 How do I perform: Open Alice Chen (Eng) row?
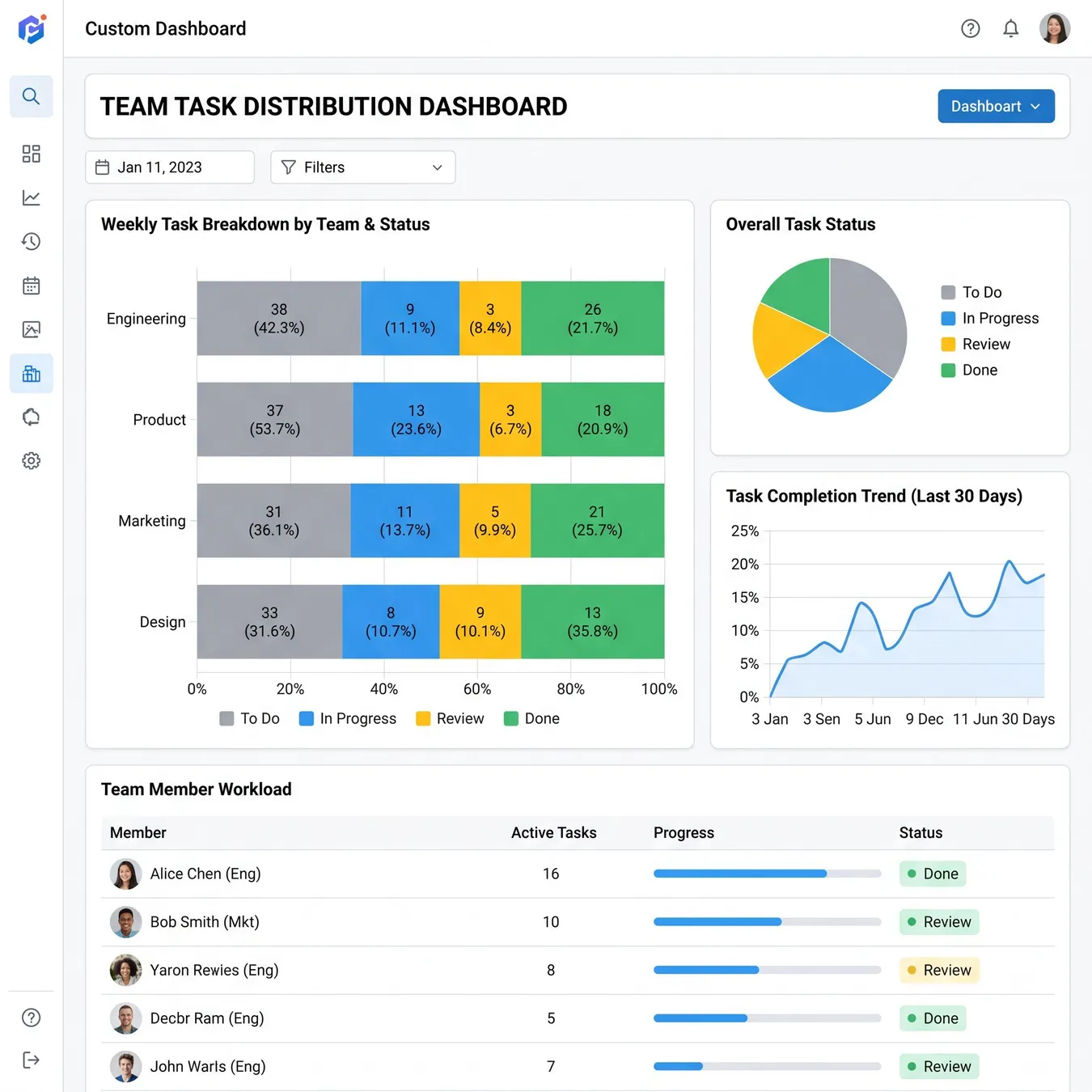[x=578, y=874]
